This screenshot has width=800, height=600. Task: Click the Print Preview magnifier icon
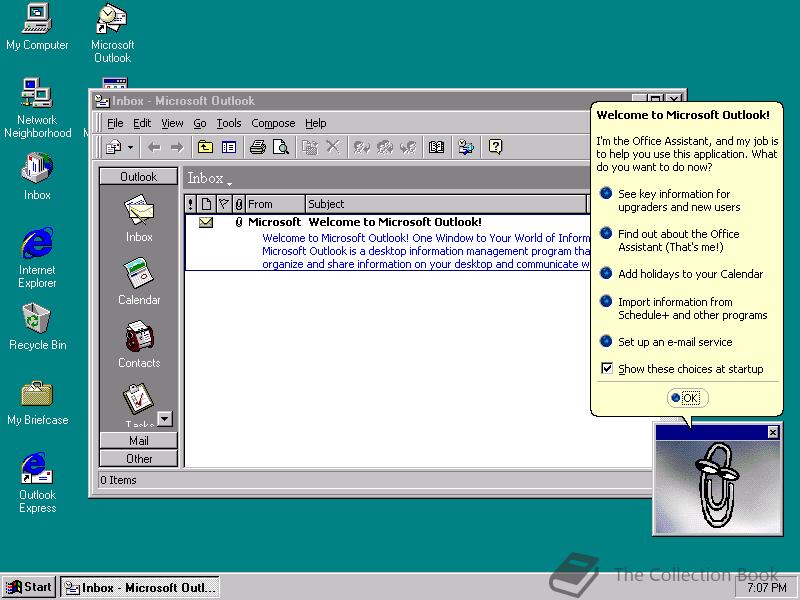pyautogui.click(x=281, y=147)
